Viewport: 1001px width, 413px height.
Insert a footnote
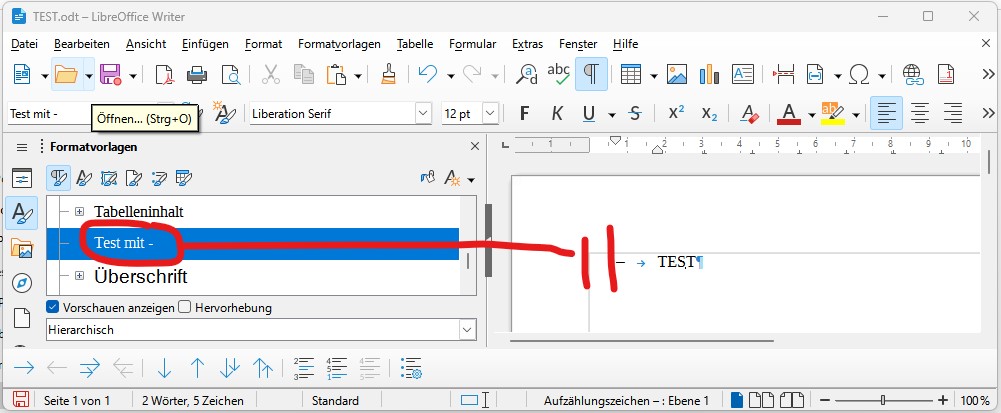point(946,75)
